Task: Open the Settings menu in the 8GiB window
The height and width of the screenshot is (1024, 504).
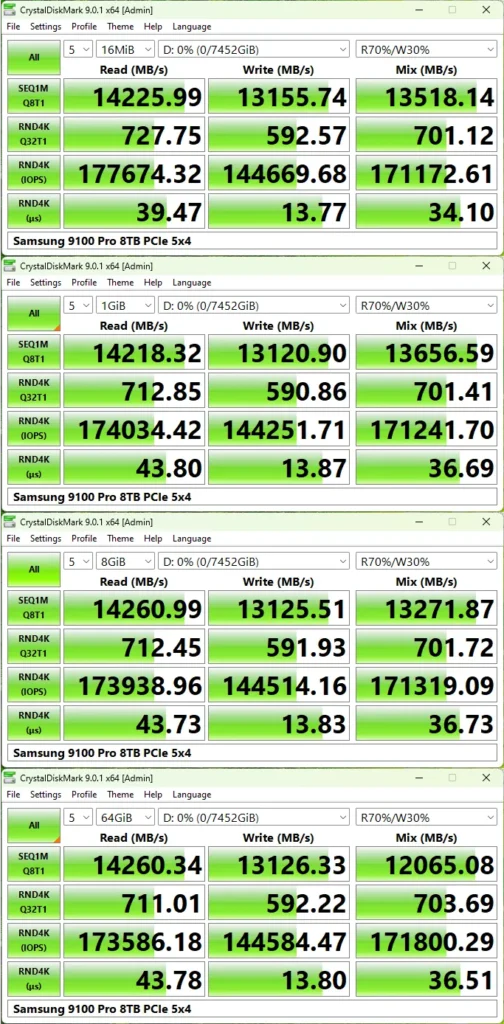Action: click(x=46, y=539)
